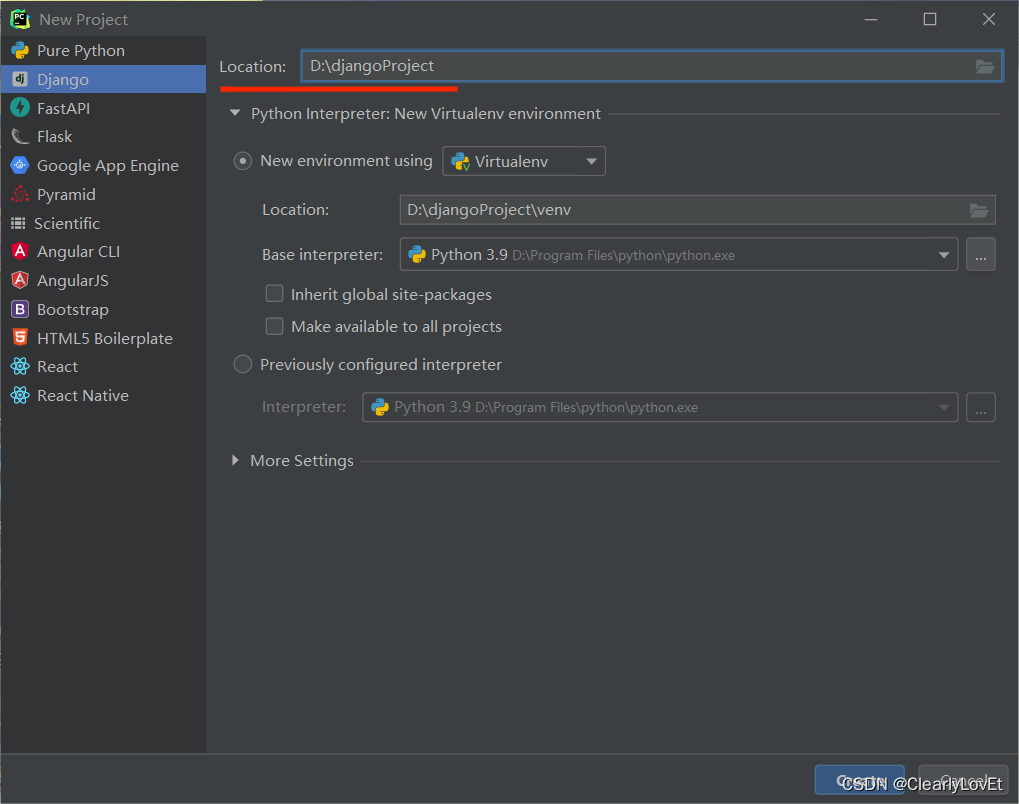Click the Cancel button
The image size is (1019, 804).
click(963, 780)
